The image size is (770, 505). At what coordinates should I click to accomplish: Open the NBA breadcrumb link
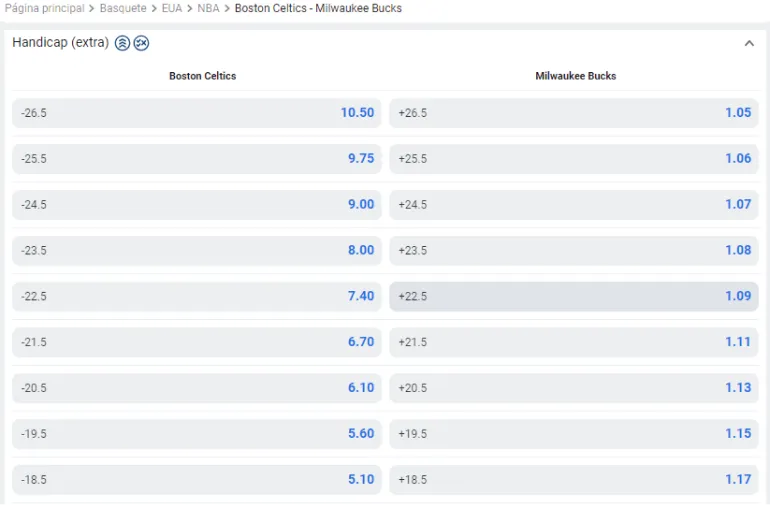point(208,8)
